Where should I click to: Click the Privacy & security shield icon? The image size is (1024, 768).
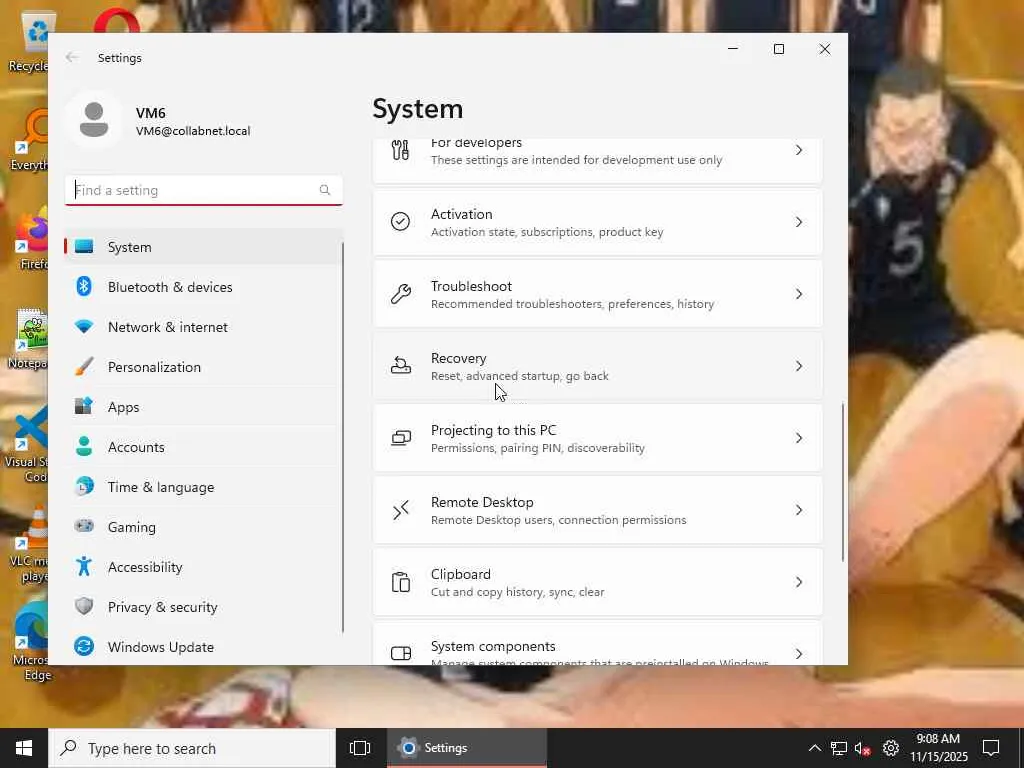(84, 606)
